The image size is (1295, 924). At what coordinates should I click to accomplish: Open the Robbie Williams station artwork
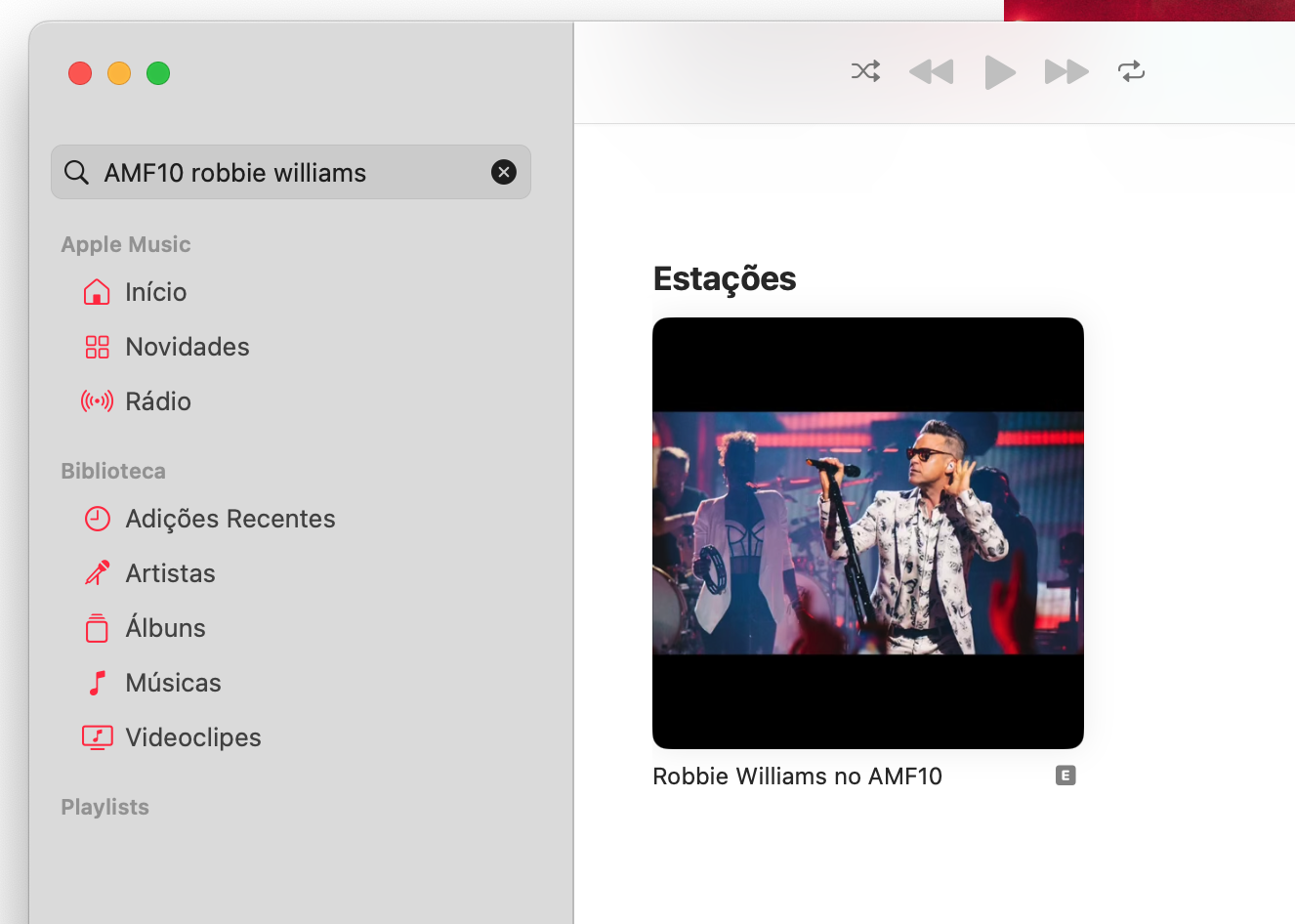[868, 533]
